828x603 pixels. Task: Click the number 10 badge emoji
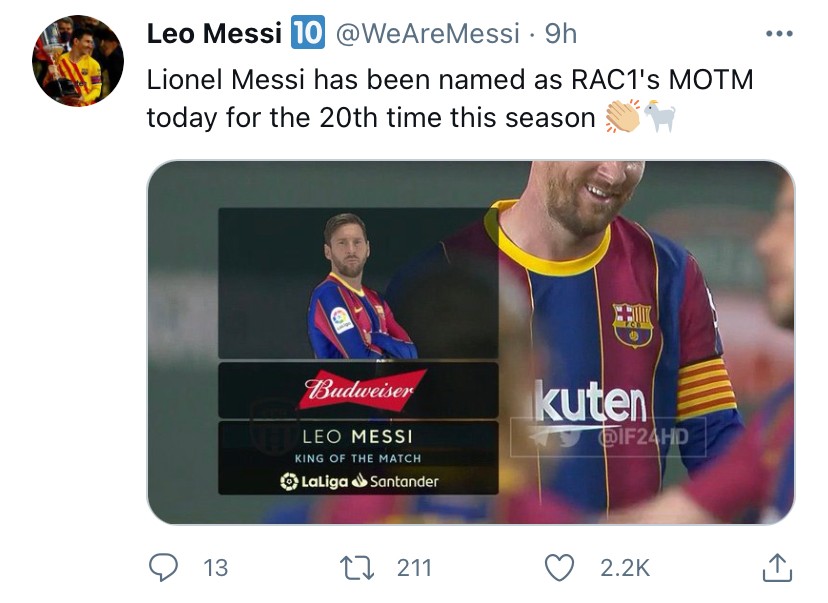[307, 33]
